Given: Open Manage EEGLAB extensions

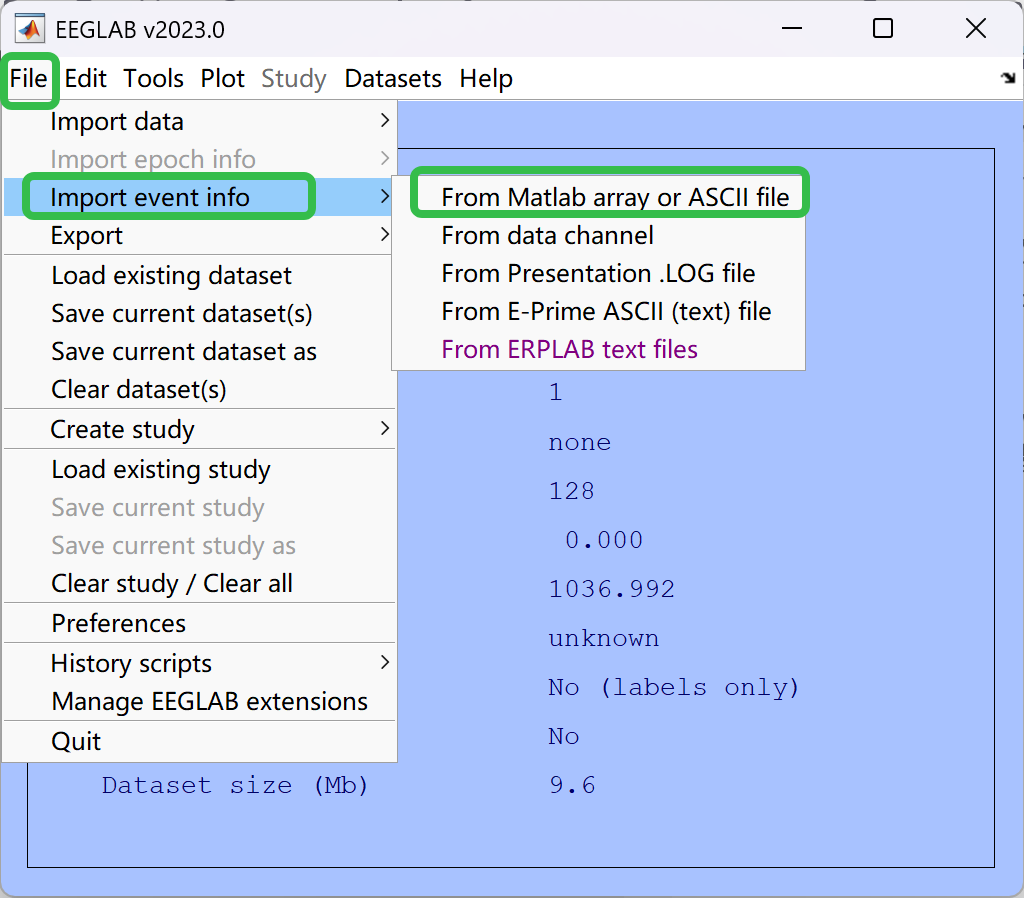Looking at the screenshot, I should point(199,701).
